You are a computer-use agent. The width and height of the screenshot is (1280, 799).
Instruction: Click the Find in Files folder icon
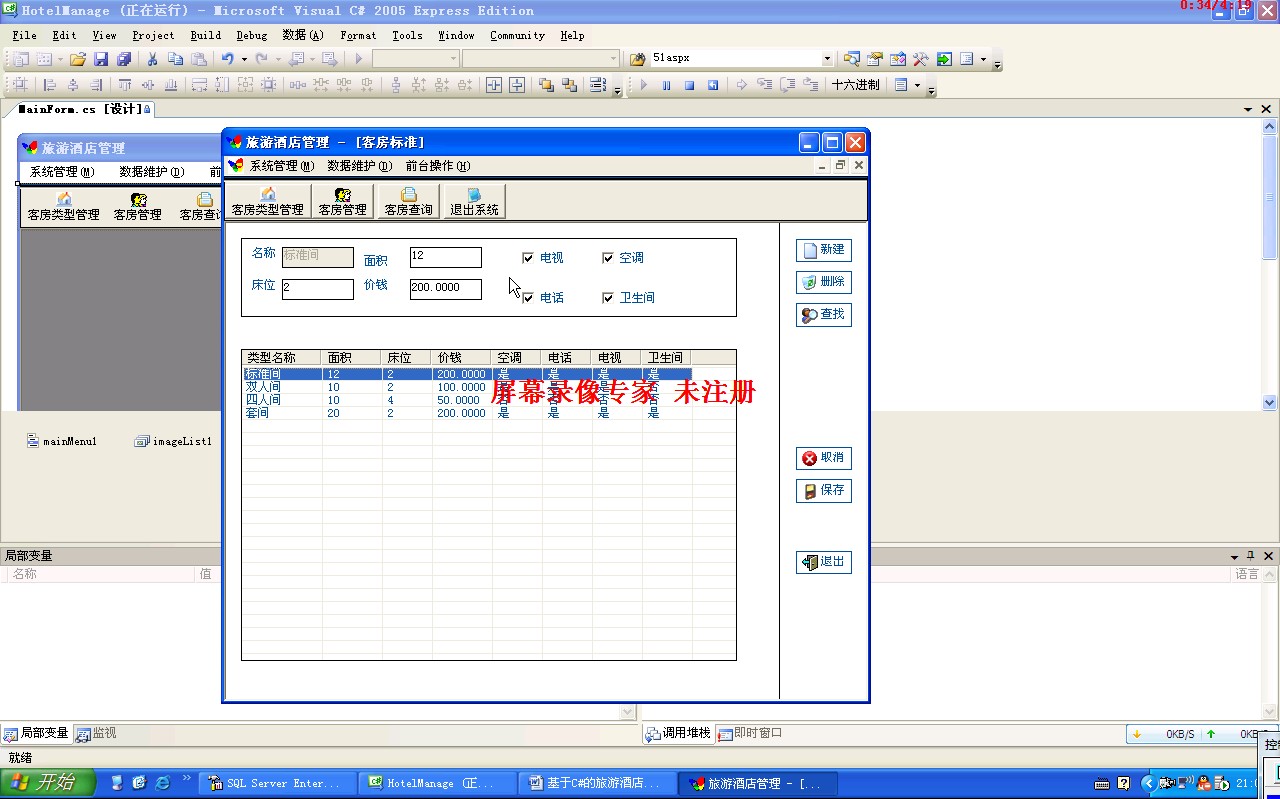(x=638, y=59)
